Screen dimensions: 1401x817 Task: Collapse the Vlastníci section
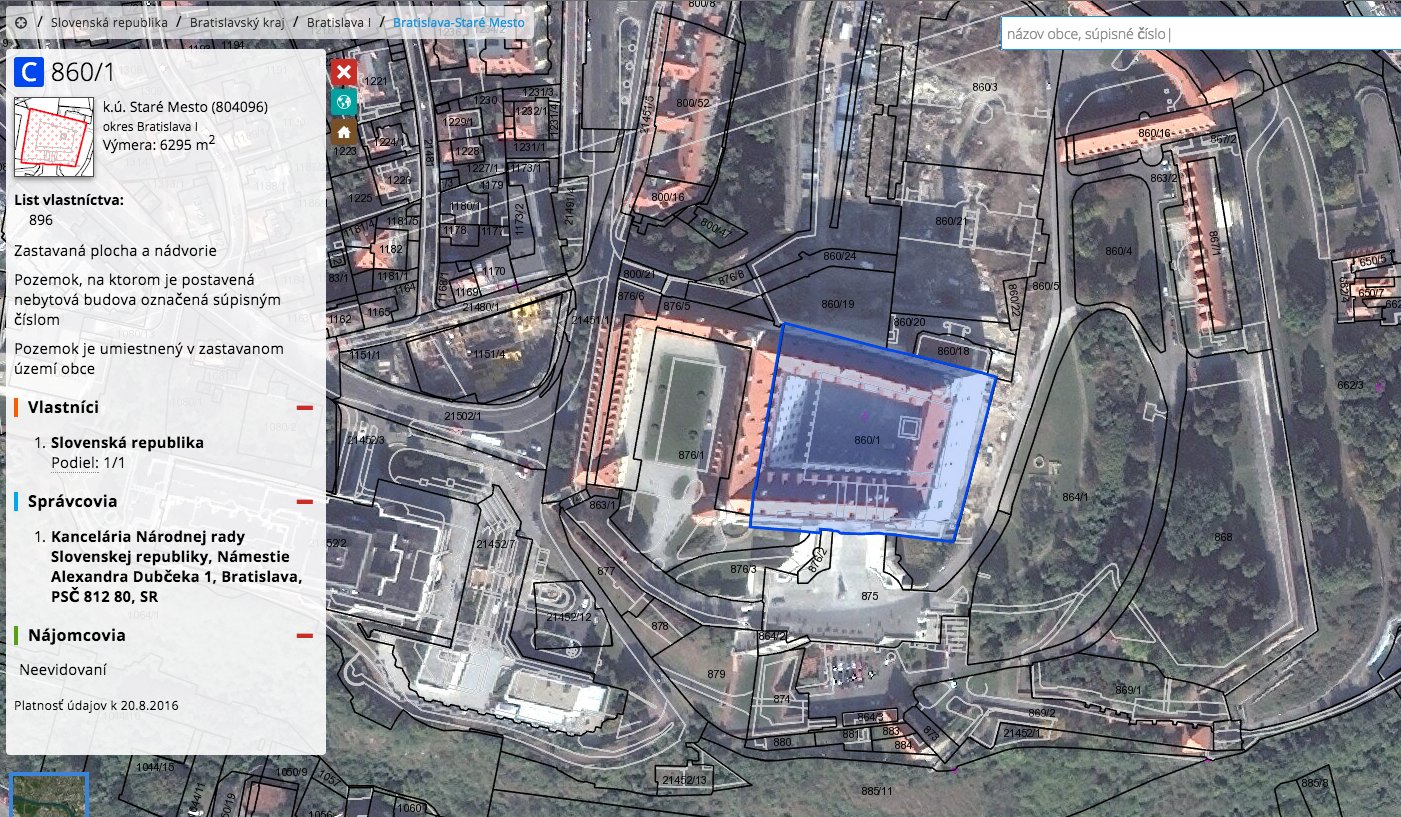pos(305,408)
